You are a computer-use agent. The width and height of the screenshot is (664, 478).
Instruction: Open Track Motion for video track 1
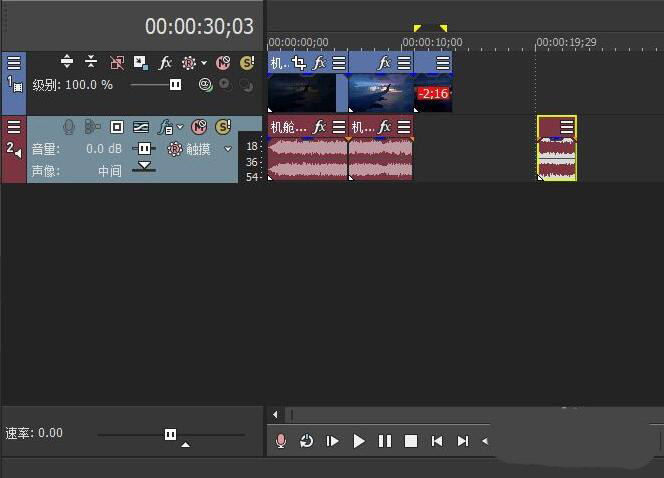(141, 63)
